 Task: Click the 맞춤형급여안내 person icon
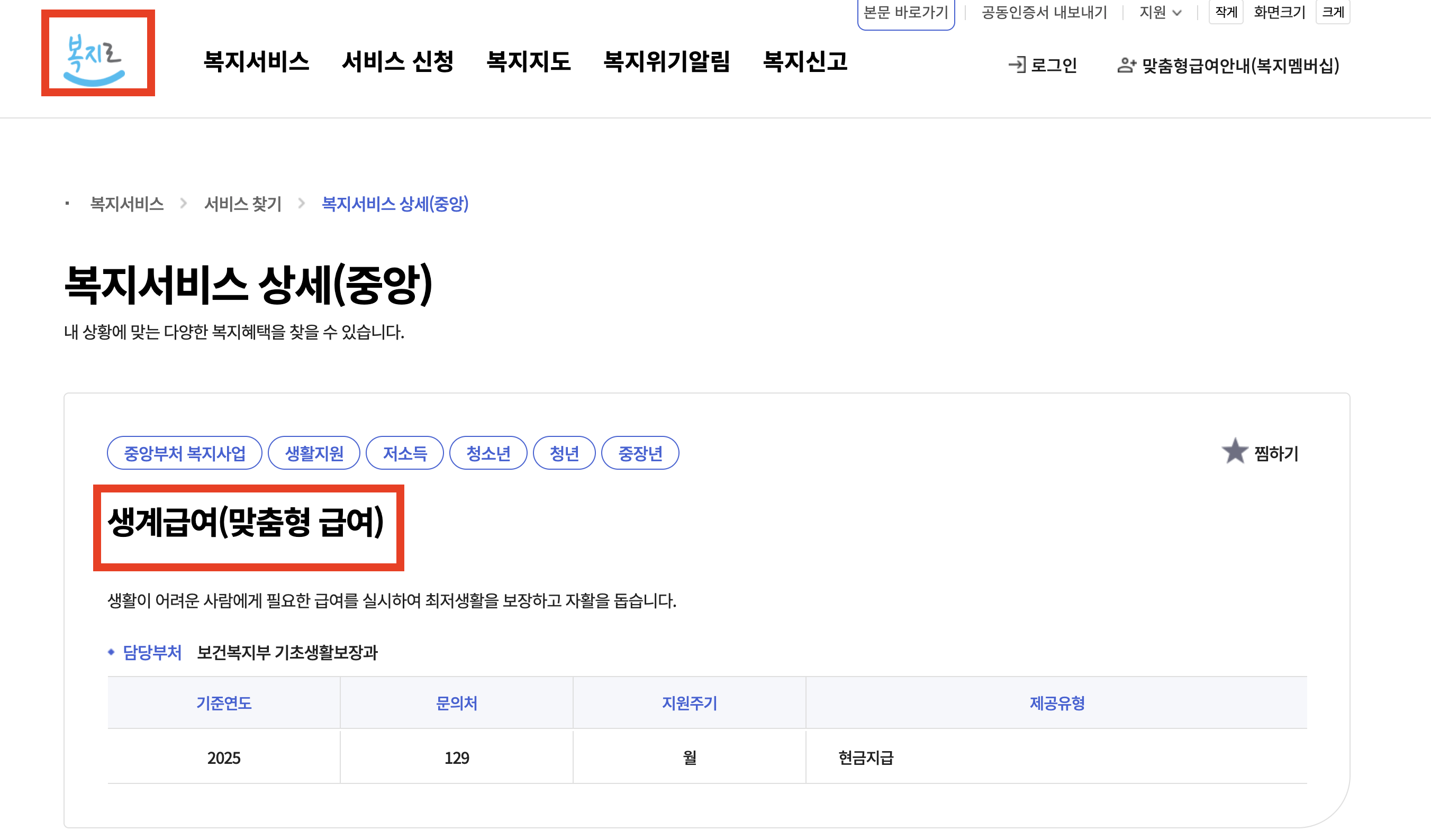tap(1126, 65)
